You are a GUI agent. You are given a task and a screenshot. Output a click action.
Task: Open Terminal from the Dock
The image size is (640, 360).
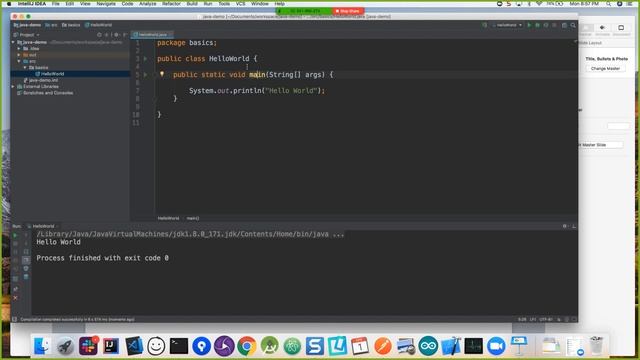[179, 346]
